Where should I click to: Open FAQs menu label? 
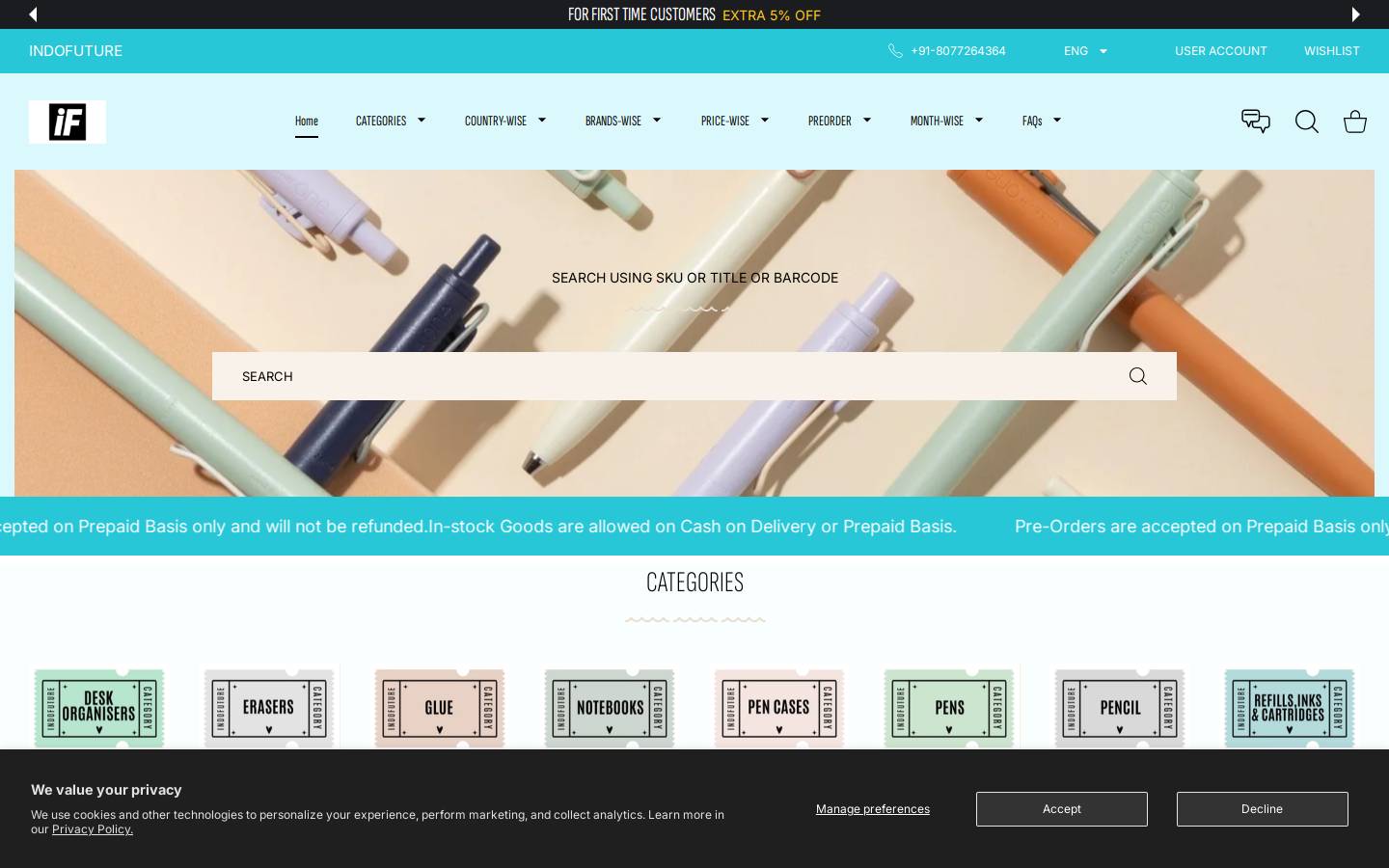(x=1032, y=121)
